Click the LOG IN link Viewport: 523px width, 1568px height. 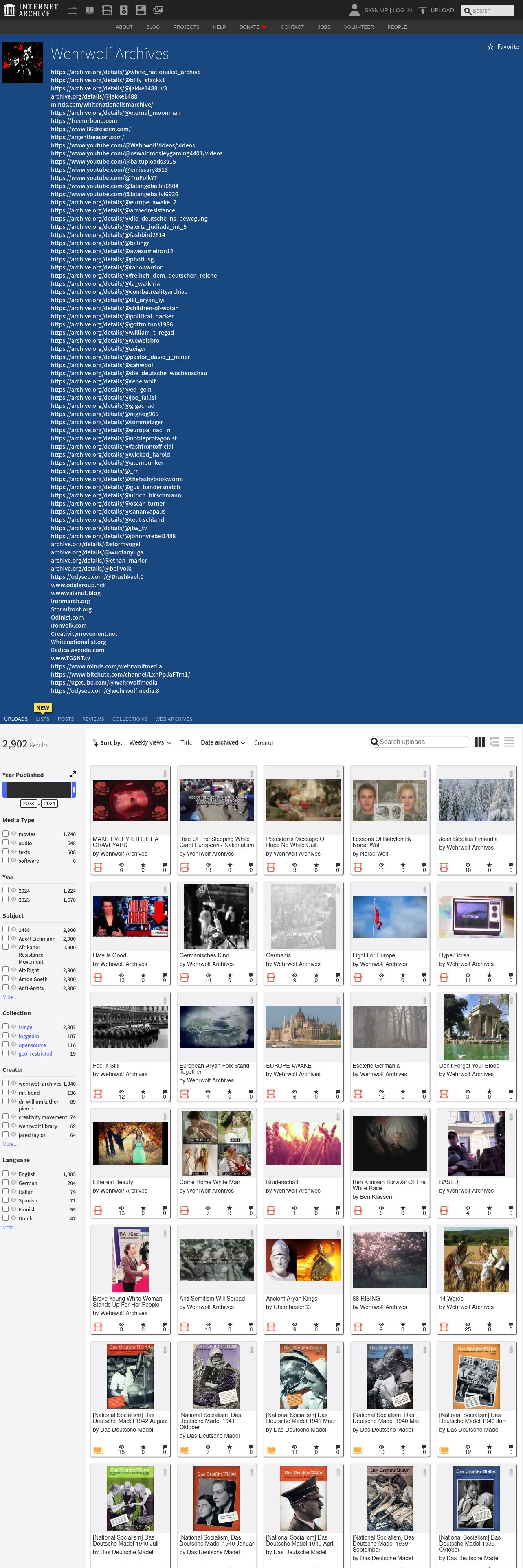(x=402, y=10)
